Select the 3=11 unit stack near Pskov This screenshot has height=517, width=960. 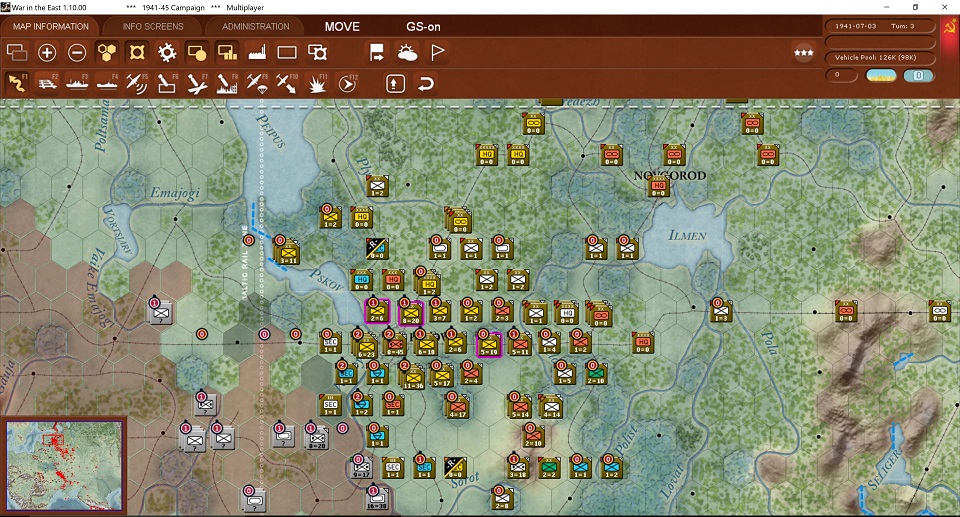pyautogui.click(x=287, y=252)
